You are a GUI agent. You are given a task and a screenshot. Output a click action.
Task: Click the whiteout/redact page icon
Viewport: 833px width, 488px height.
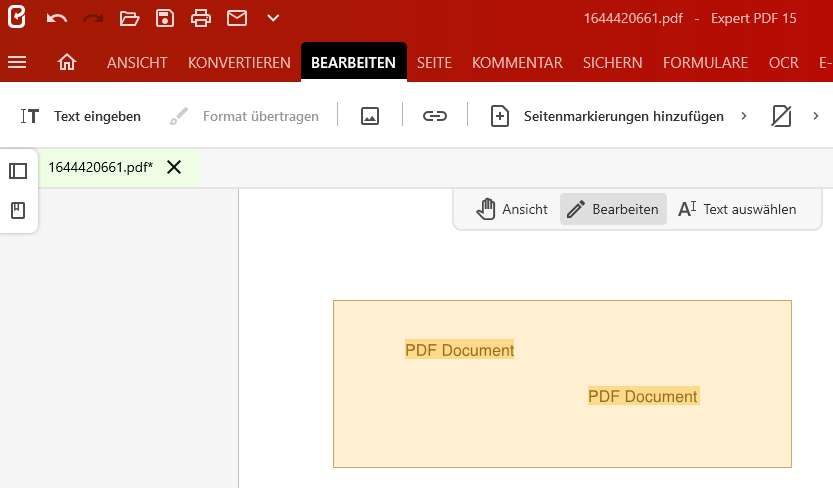(x=781, y=116)
